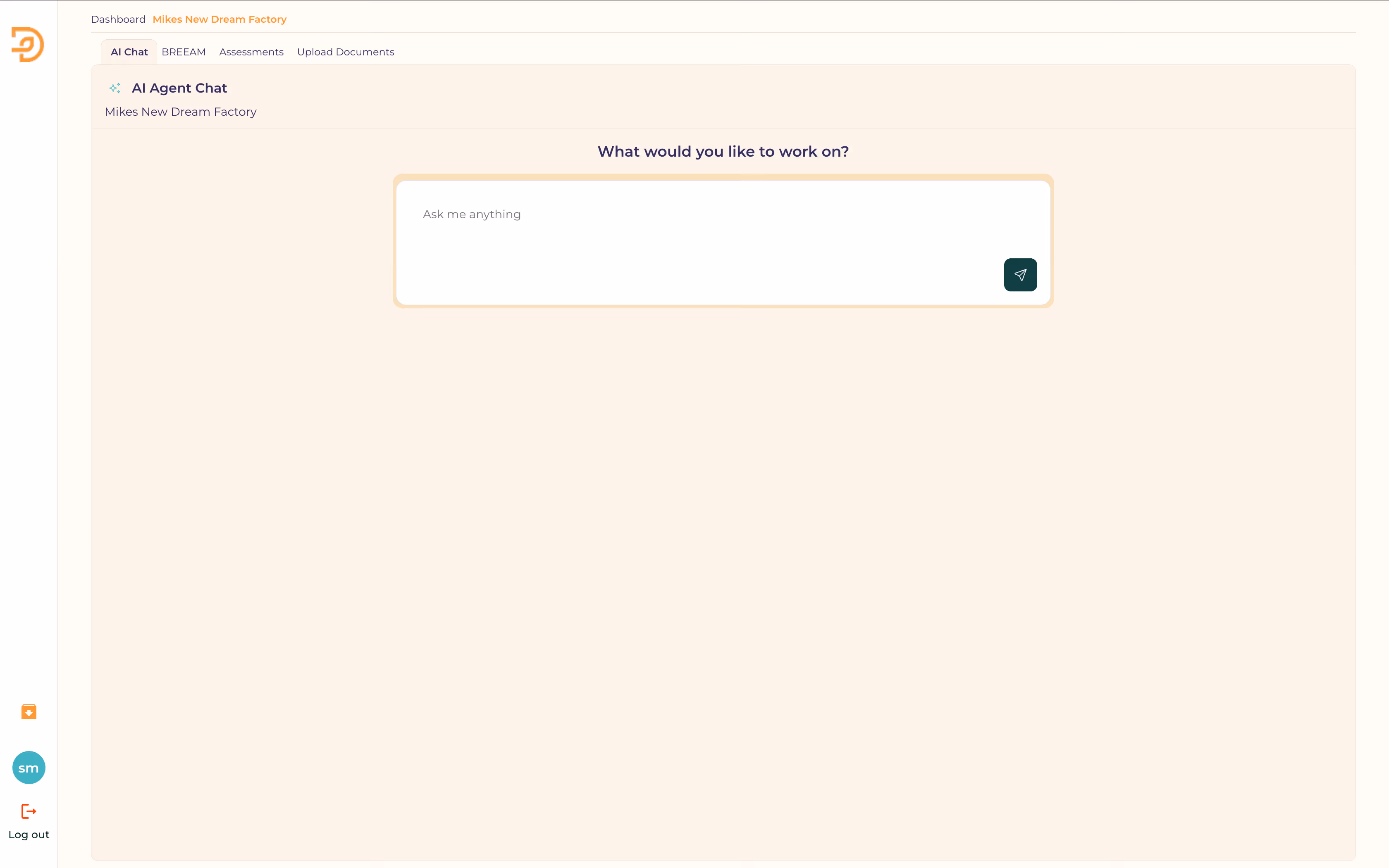Click Mikes New Dream Factory breadcrumb
The width and height of the screenshot is (1389, 868).
pos(219,19)
